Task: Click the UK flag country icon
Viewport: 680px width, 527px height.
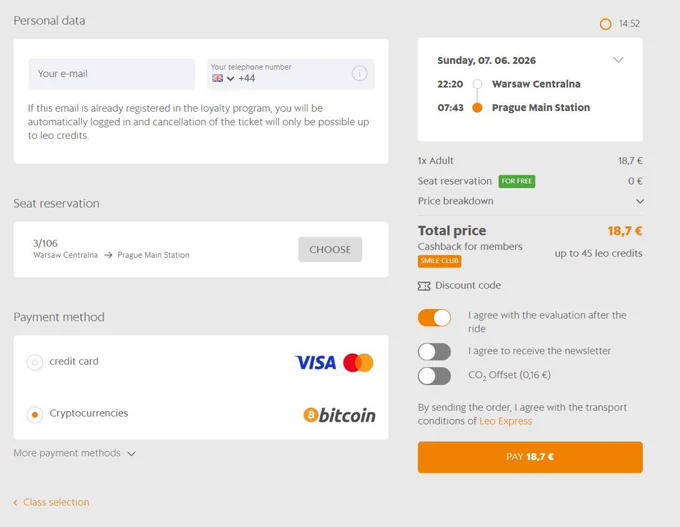Action: [x=217, y=78]
